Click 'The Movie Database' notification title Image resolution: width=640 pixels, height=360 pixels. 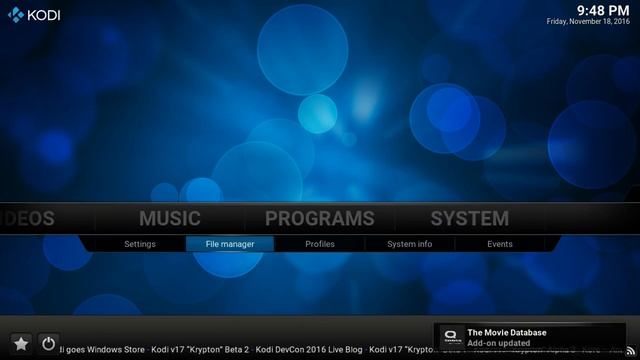[507, 333]
